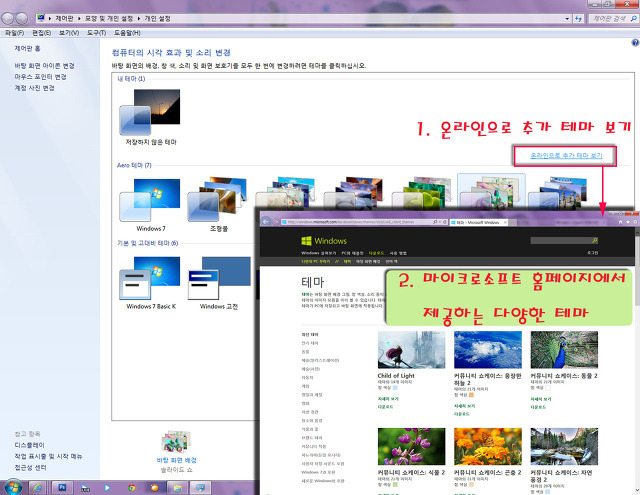Image resolution: width=640 pixels, height=495 pixels.
Task: Open the Child of Light theme image
Action: [411, 350]
